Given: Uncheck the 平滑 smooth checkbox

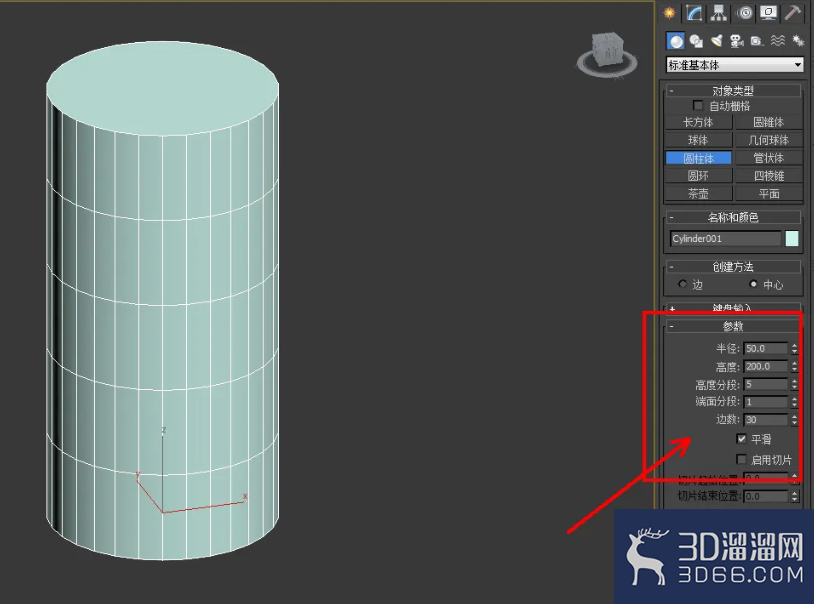Looking at the screenshot, I should pos(741,439).
